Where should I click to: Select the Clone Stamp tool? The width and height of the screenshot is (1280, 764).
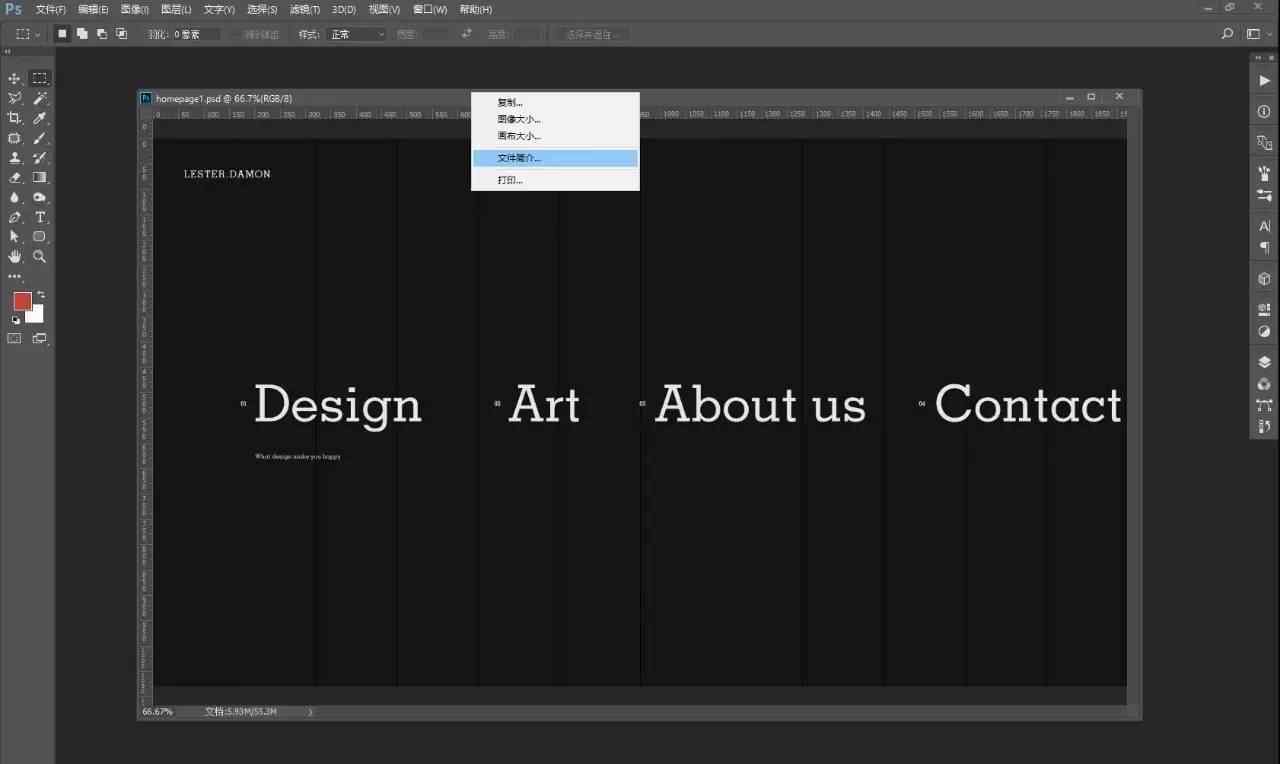tap(14, 158)
